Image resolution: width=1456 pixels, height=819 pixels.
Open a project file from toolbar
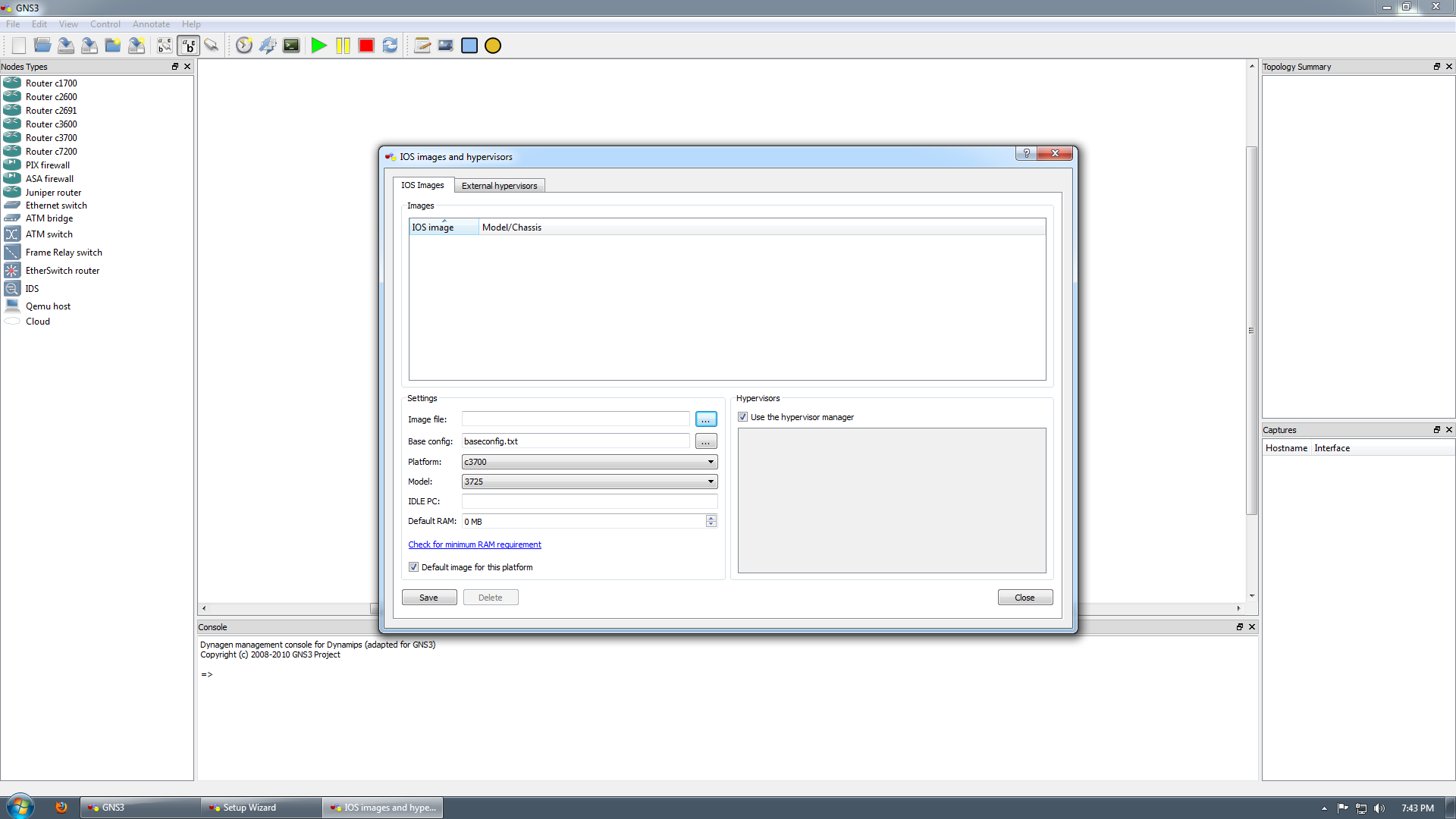point(42,45)
